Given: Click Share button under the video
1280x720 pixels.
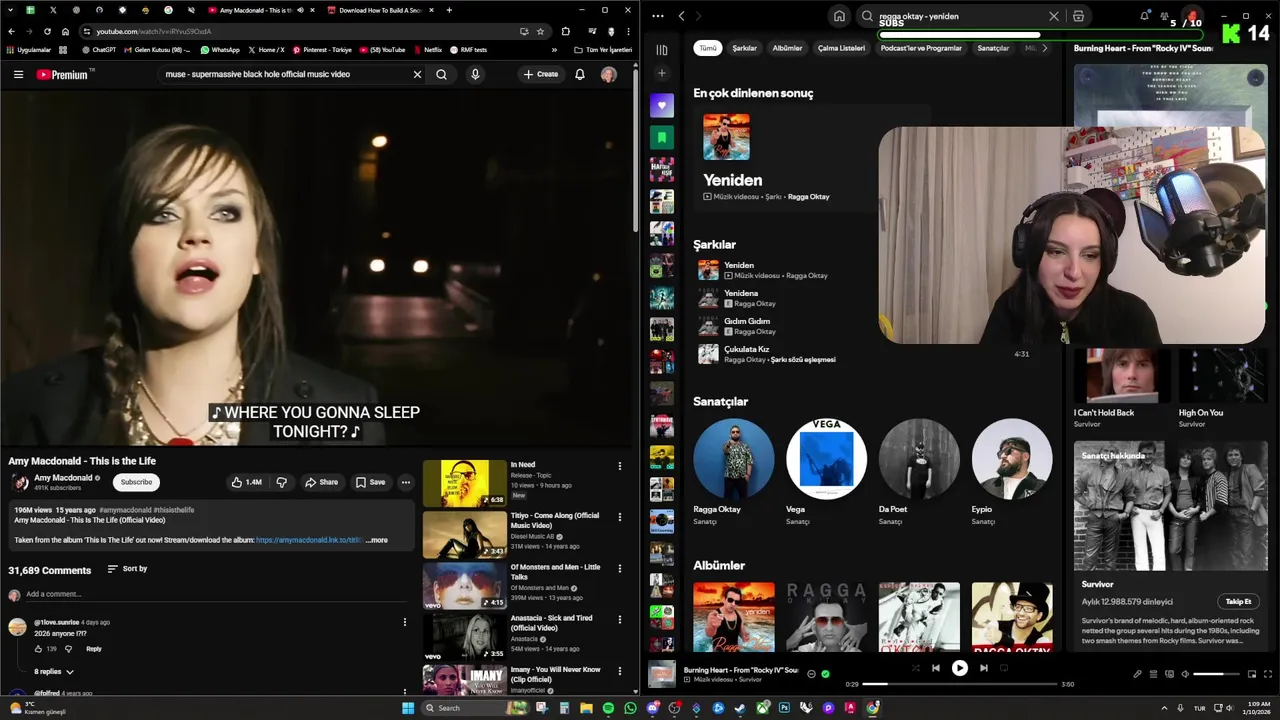Looking at the screenshot, I should pyautogui.click(x=321, y=482).
